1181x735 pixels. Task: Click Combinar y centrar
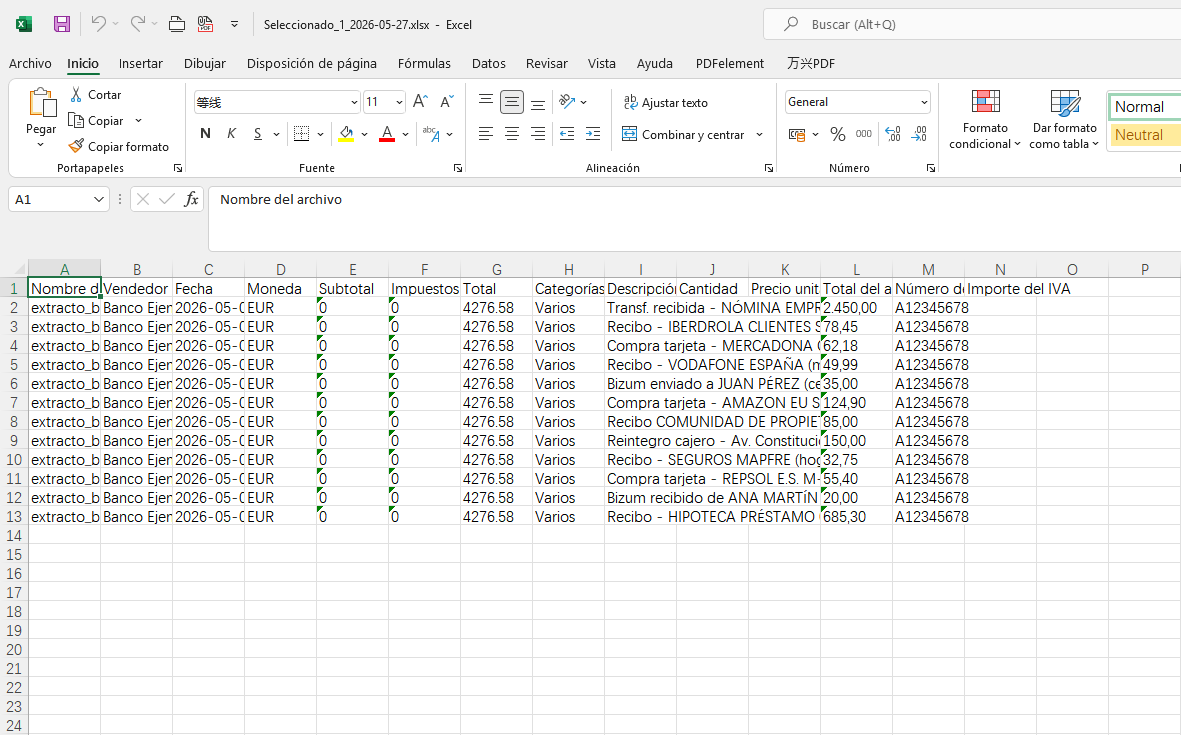[683, 134]
